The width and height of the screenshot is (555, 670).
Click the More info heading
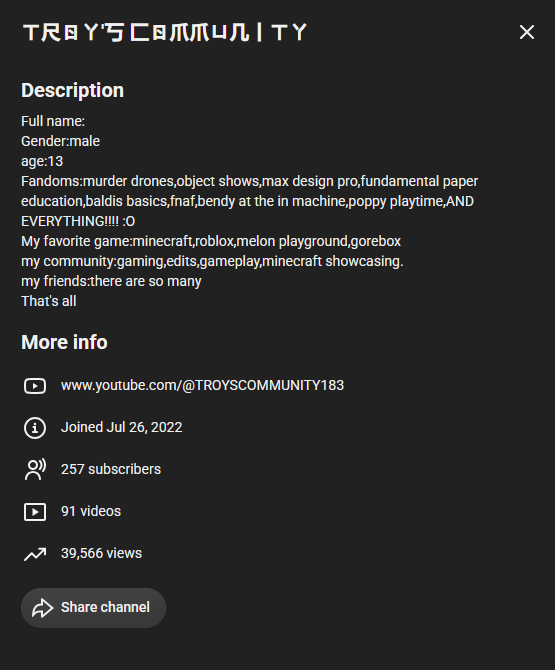point(64,342)
